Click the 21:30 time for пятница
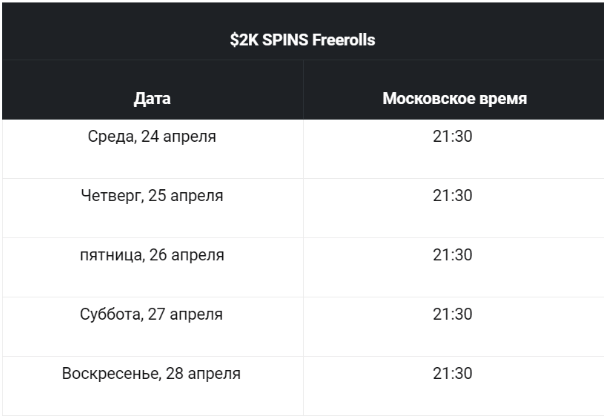The width and height of the screenshot is (609, 419). [x=452, y=255]
